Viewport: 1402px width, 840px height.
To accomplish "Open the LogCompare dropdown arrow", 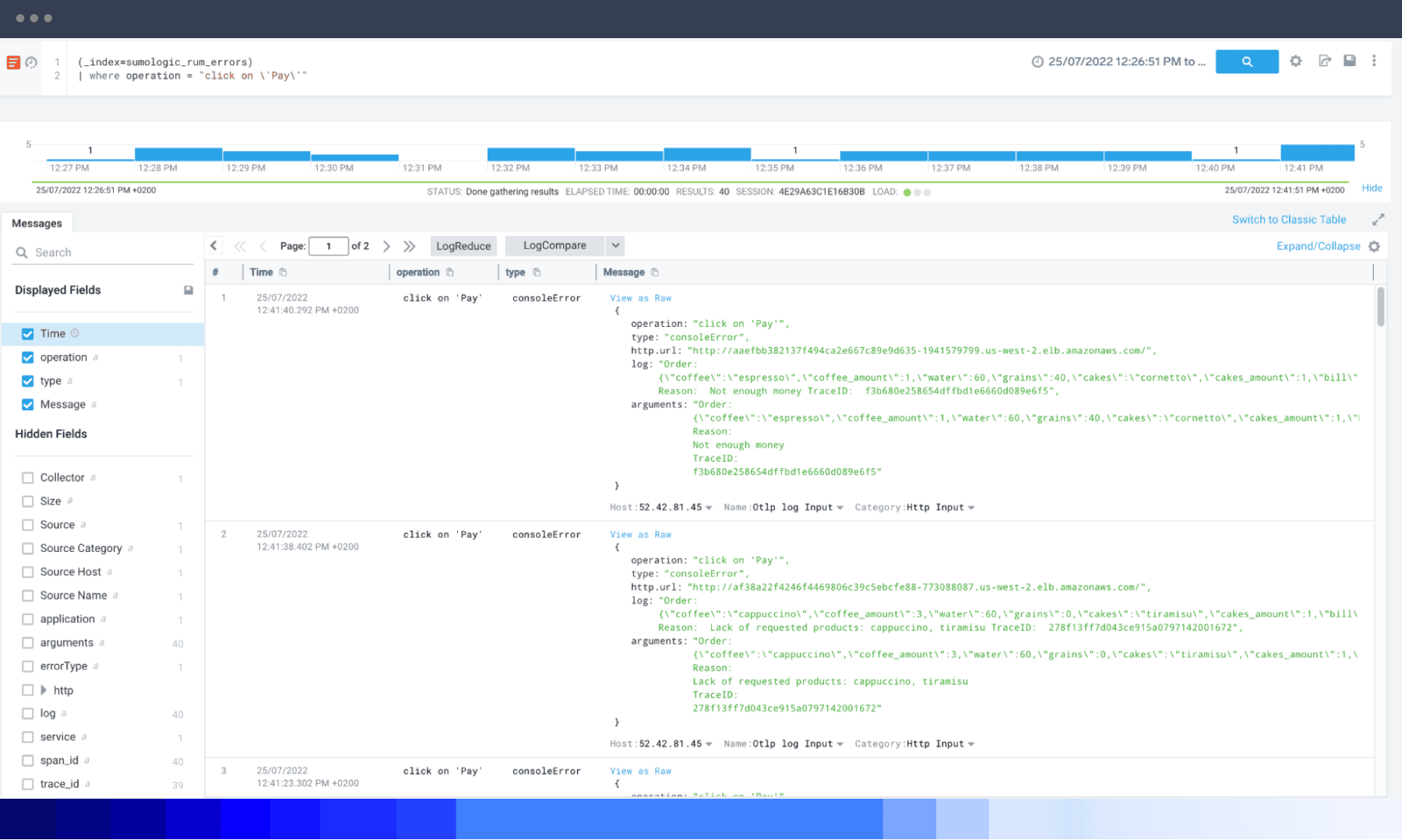I will 615,246.
